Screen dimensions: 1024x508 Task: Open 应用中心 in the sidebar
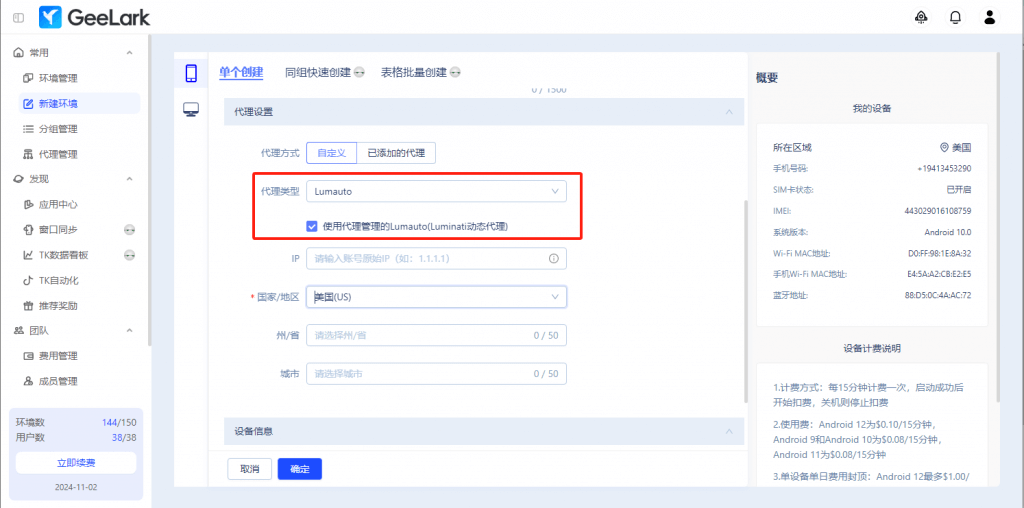click(x=57, y=204)
